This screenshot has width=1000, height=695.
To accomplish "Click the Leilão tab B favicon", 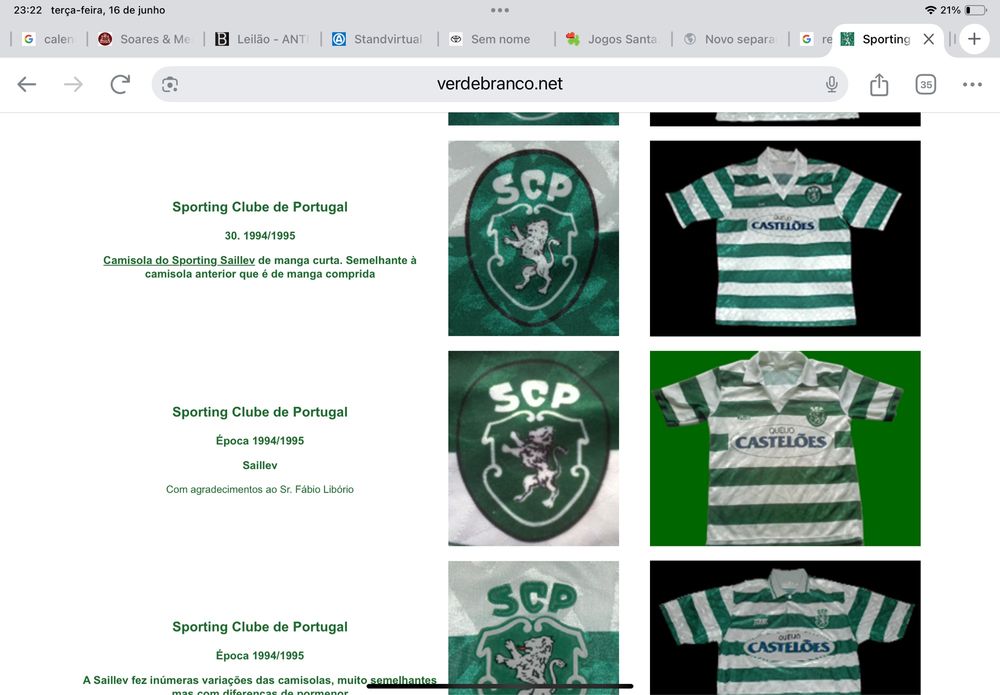I will tap(222, 39).
